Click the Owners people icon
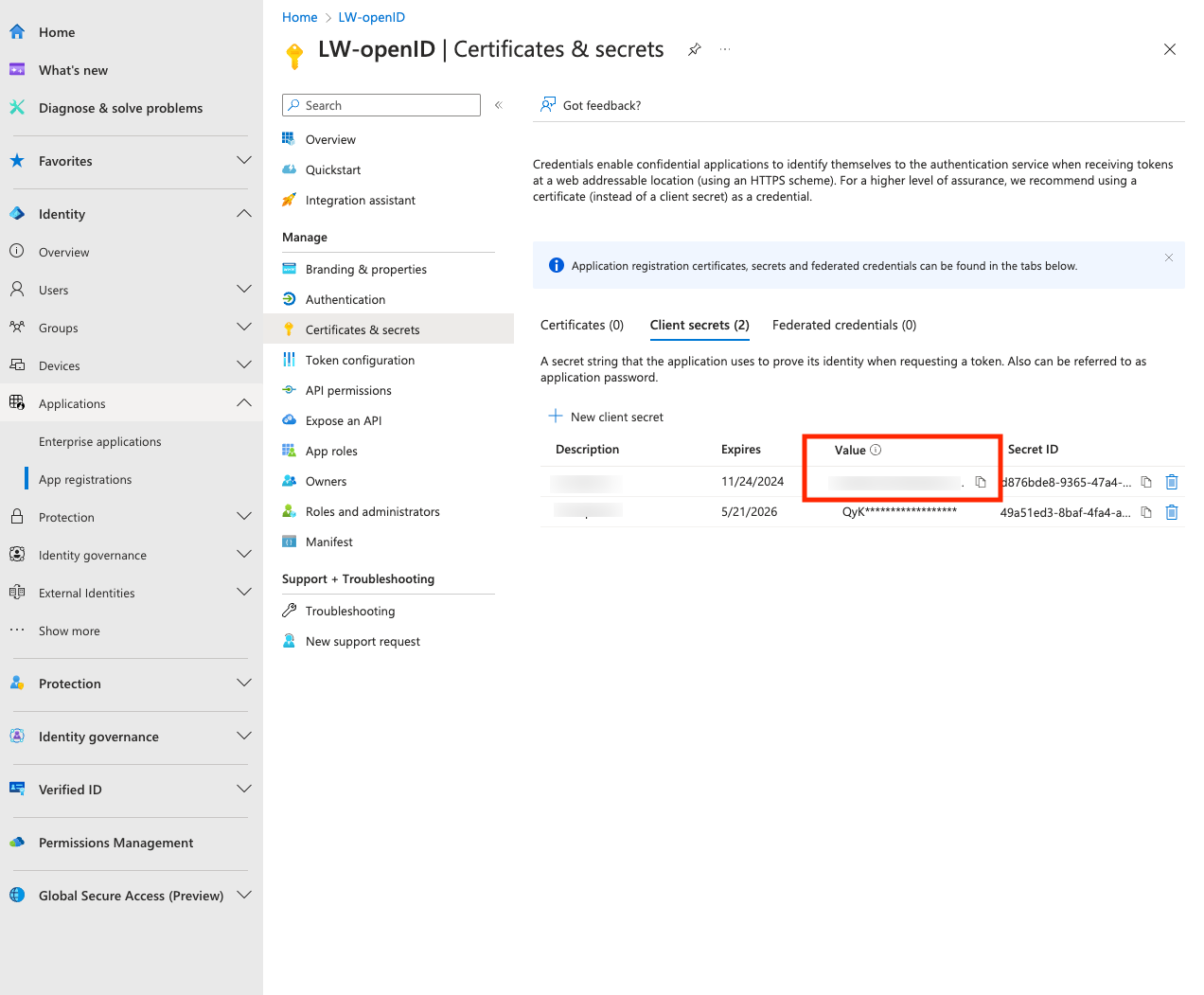Viewport: 1204px width, 995px height. click(x=289, y=481)
